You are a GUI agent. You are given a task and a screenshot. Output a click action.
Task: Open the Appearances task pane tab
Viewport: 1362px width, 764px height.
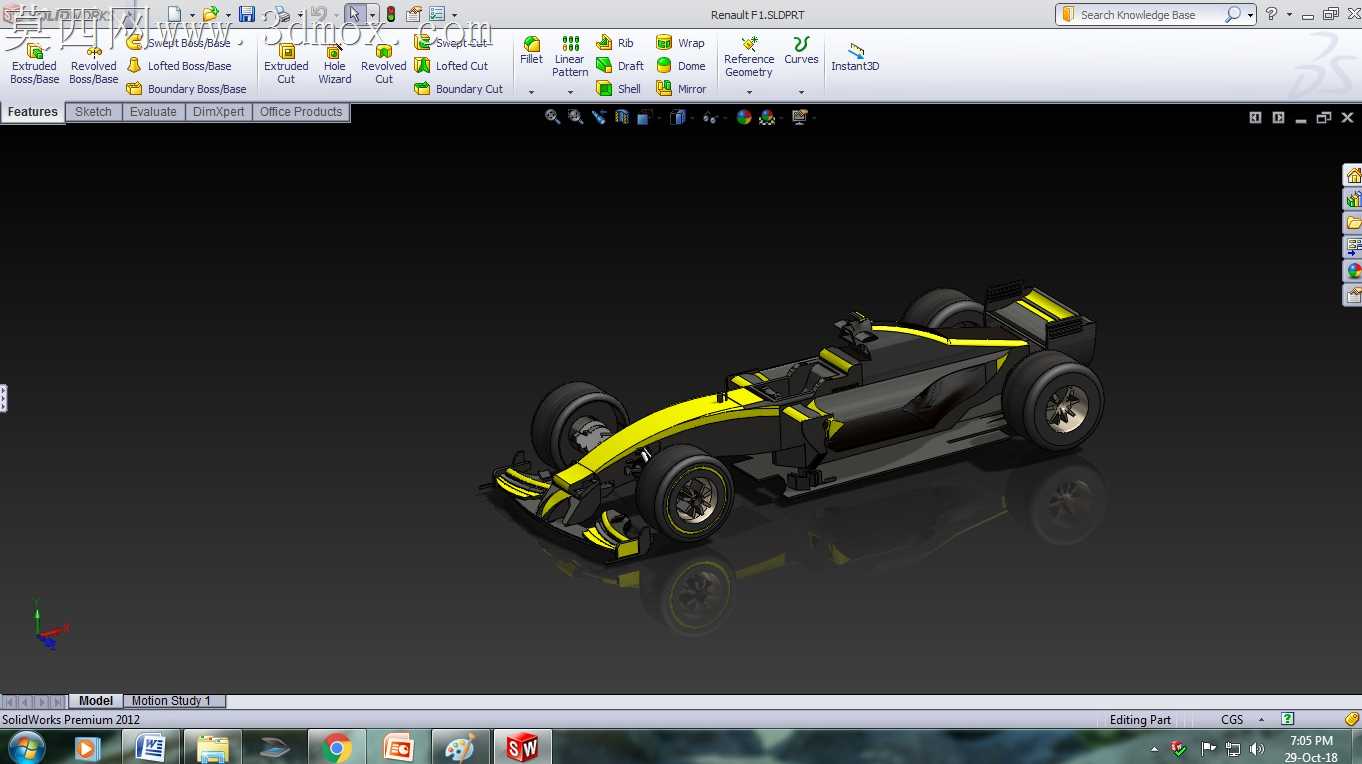[1353, 271]
